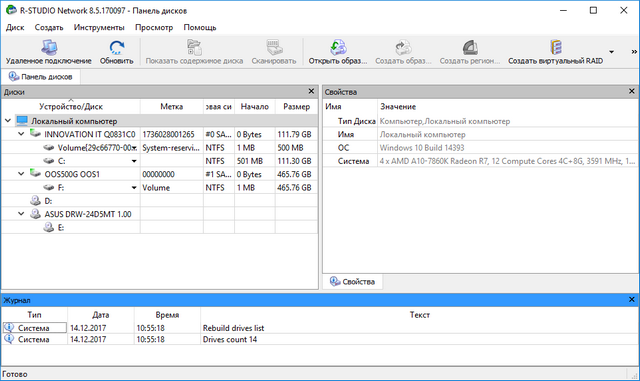
Task: Select the Свойства tab at panel bottom
Action: click(352, 281)
